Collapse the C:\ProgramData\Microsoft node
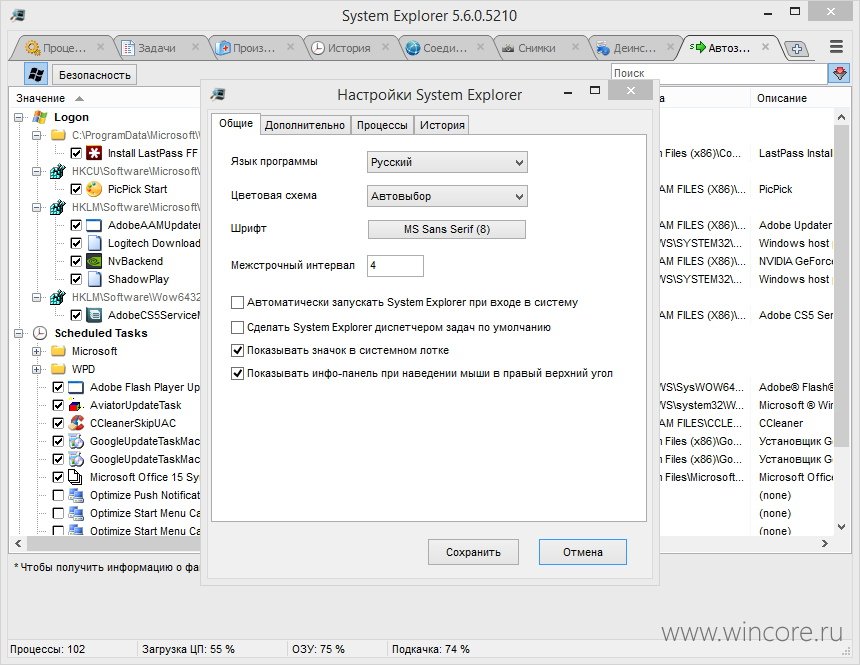 tap(37, 135)
